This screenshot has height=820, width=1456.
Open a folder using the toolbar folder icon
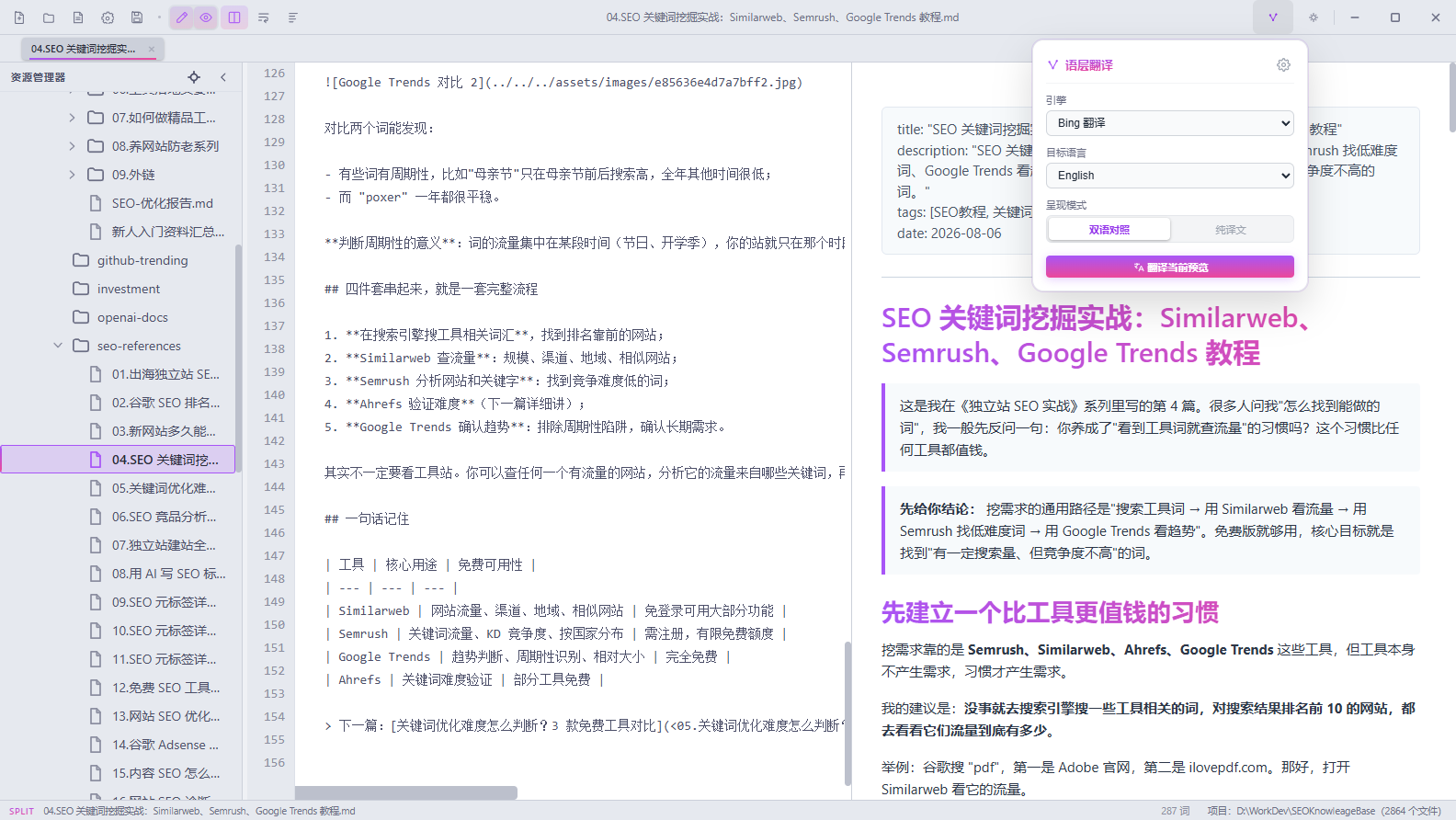tap(49, 17)
